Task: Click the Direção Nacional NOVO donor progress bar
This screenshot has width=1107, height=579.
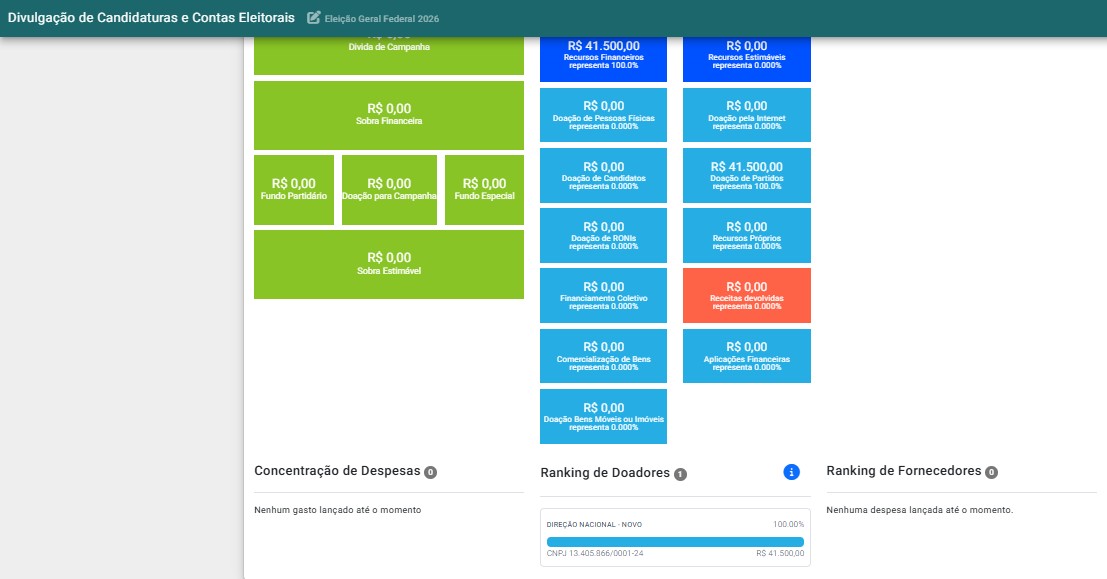Action: (675, 542)
